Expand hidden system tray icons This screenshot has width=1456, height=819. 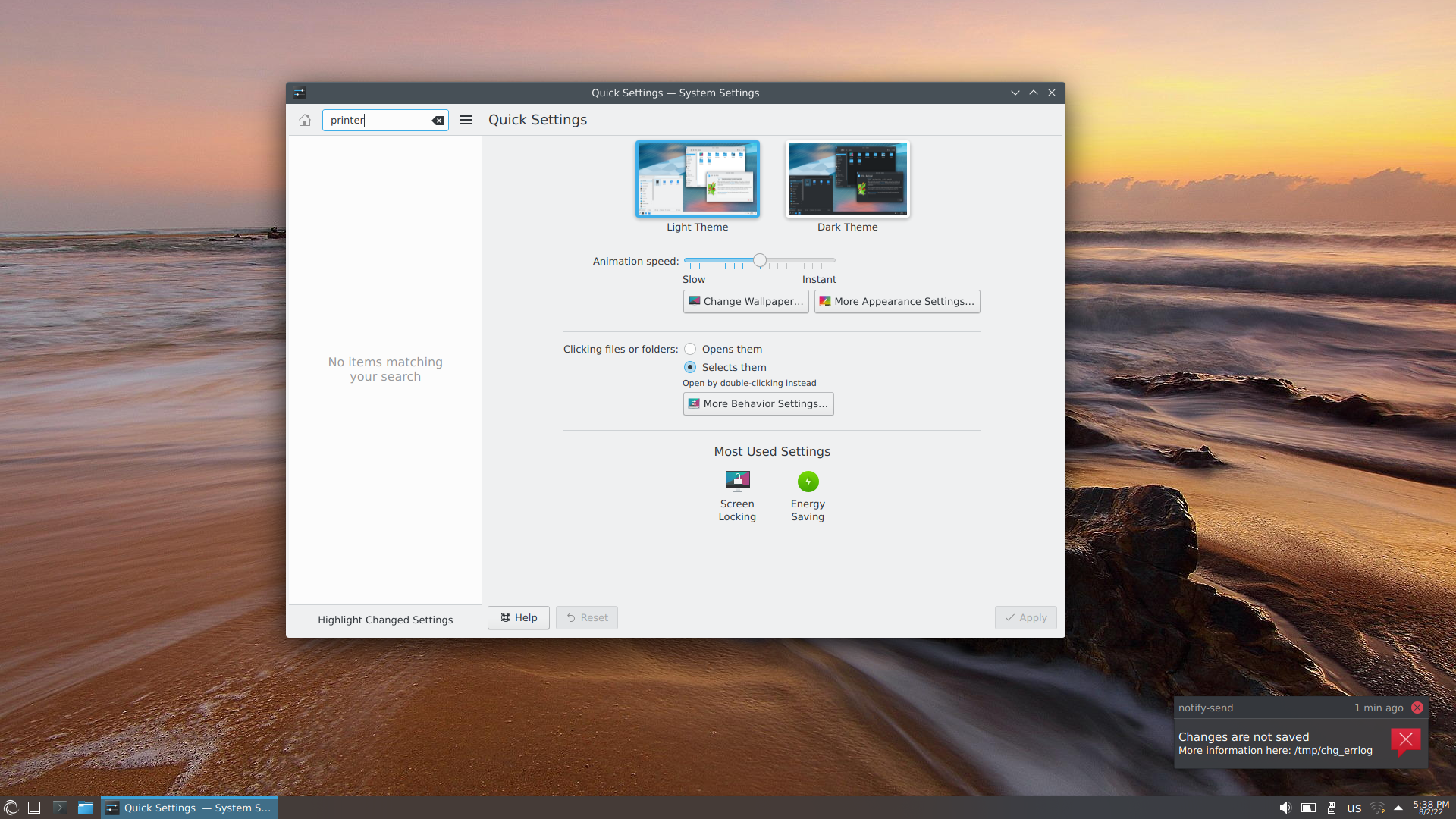(1398, 808)
